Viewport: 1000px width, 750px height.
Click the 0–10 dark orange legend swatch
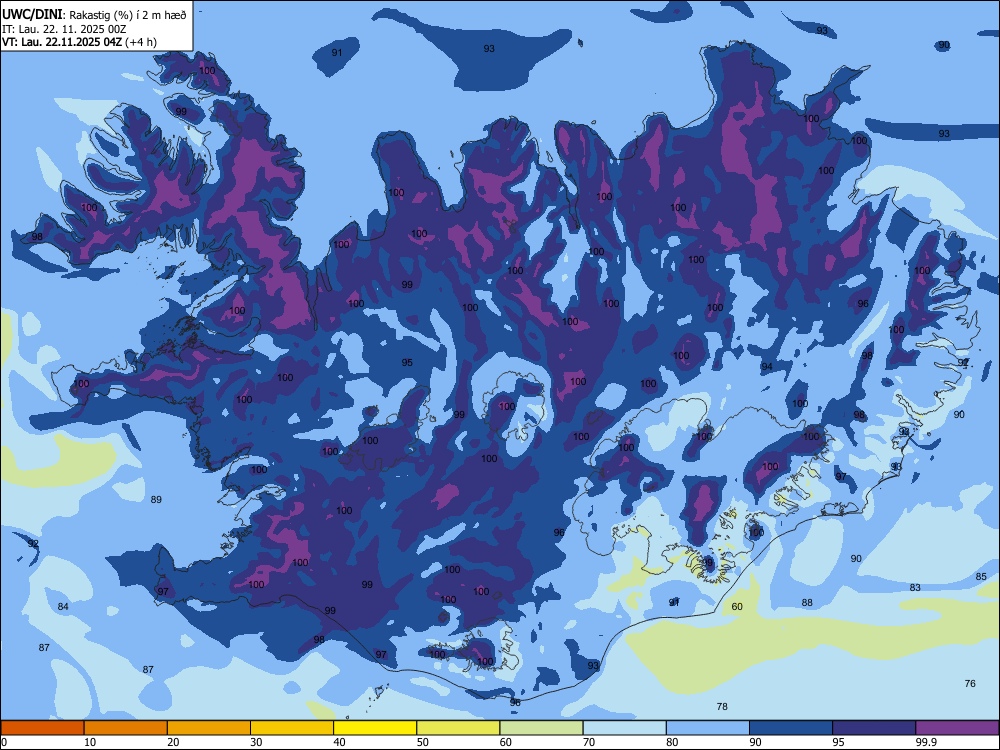[x=42, y=728]
